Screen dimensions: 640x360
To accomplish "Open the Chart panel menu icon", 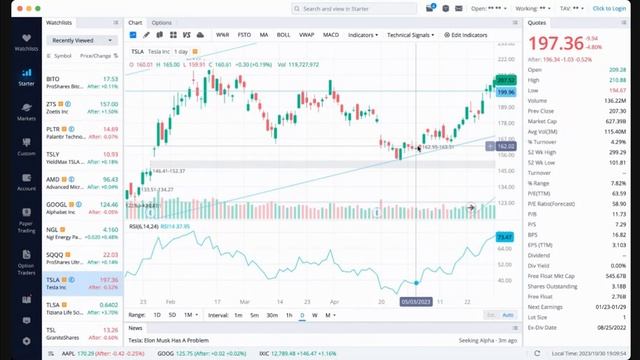I will point(515,23).
